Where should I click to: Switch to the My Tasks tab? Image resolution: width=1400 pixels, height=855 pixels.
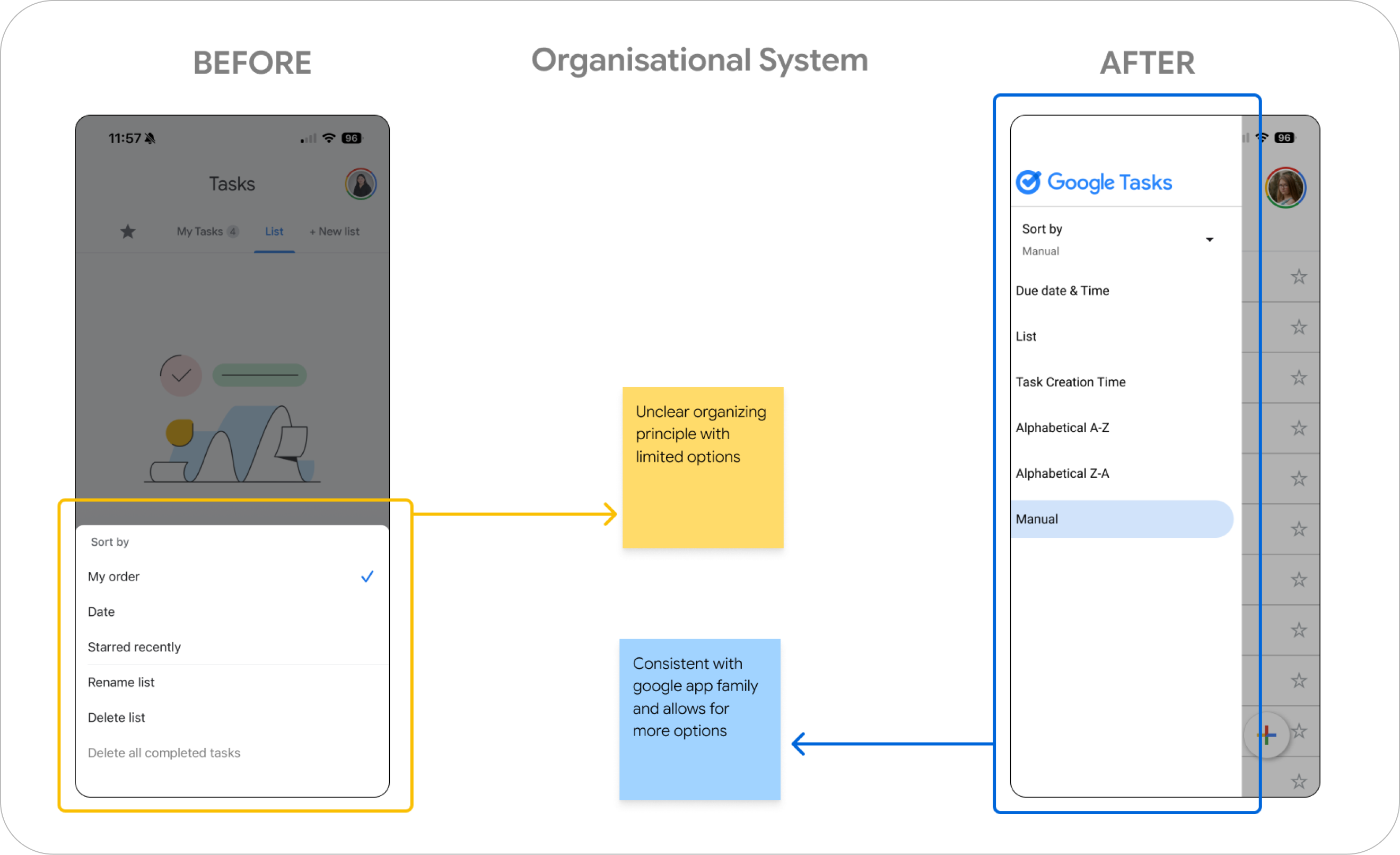tap(207, 231)
